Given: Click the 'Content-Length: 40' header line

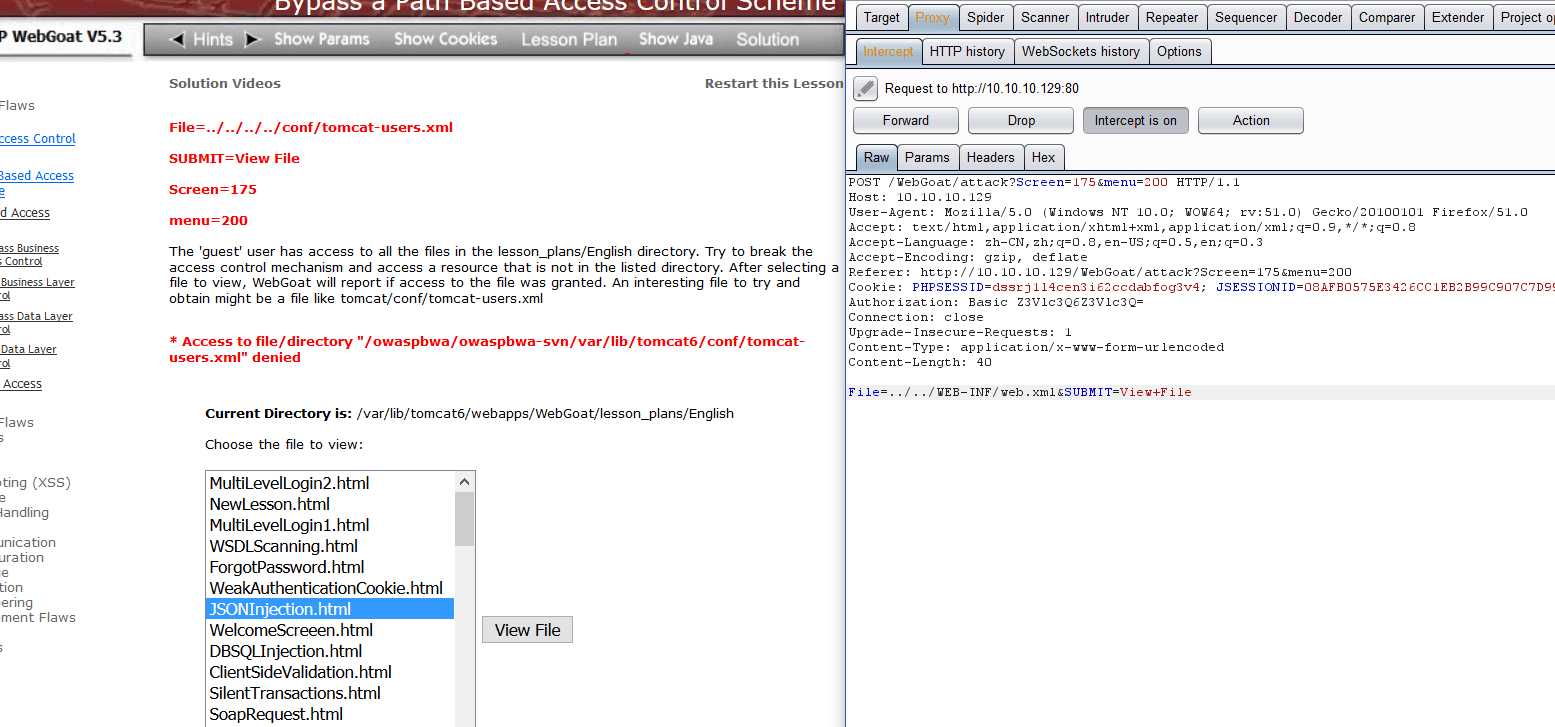Looking at the screenshot, I should pos(920,362).
